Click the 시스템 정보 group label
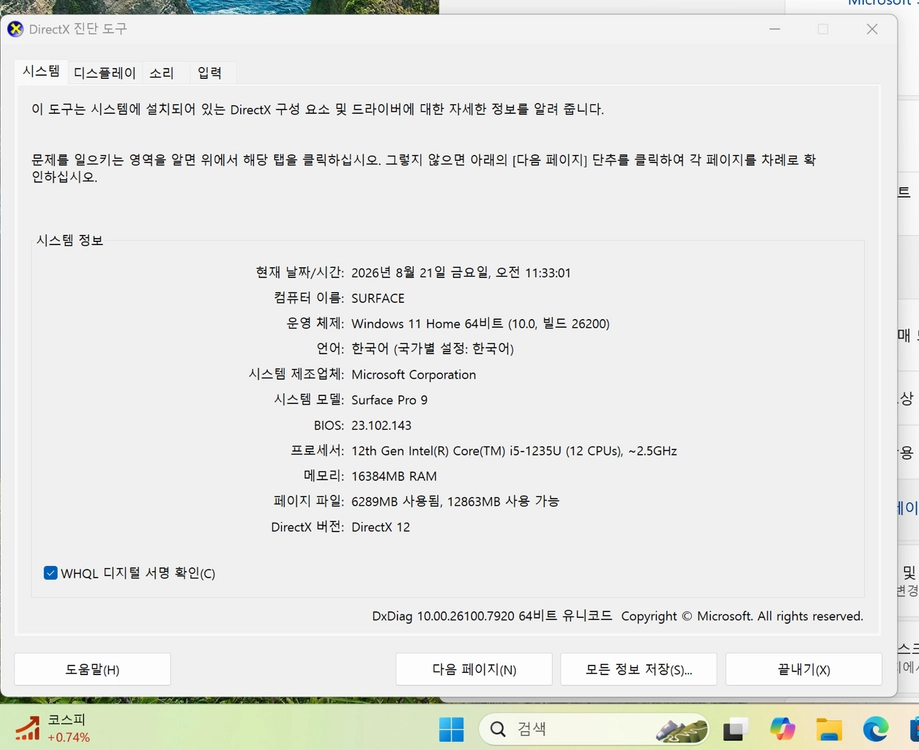This screenshot has width=919, height=750. (70, 240)
